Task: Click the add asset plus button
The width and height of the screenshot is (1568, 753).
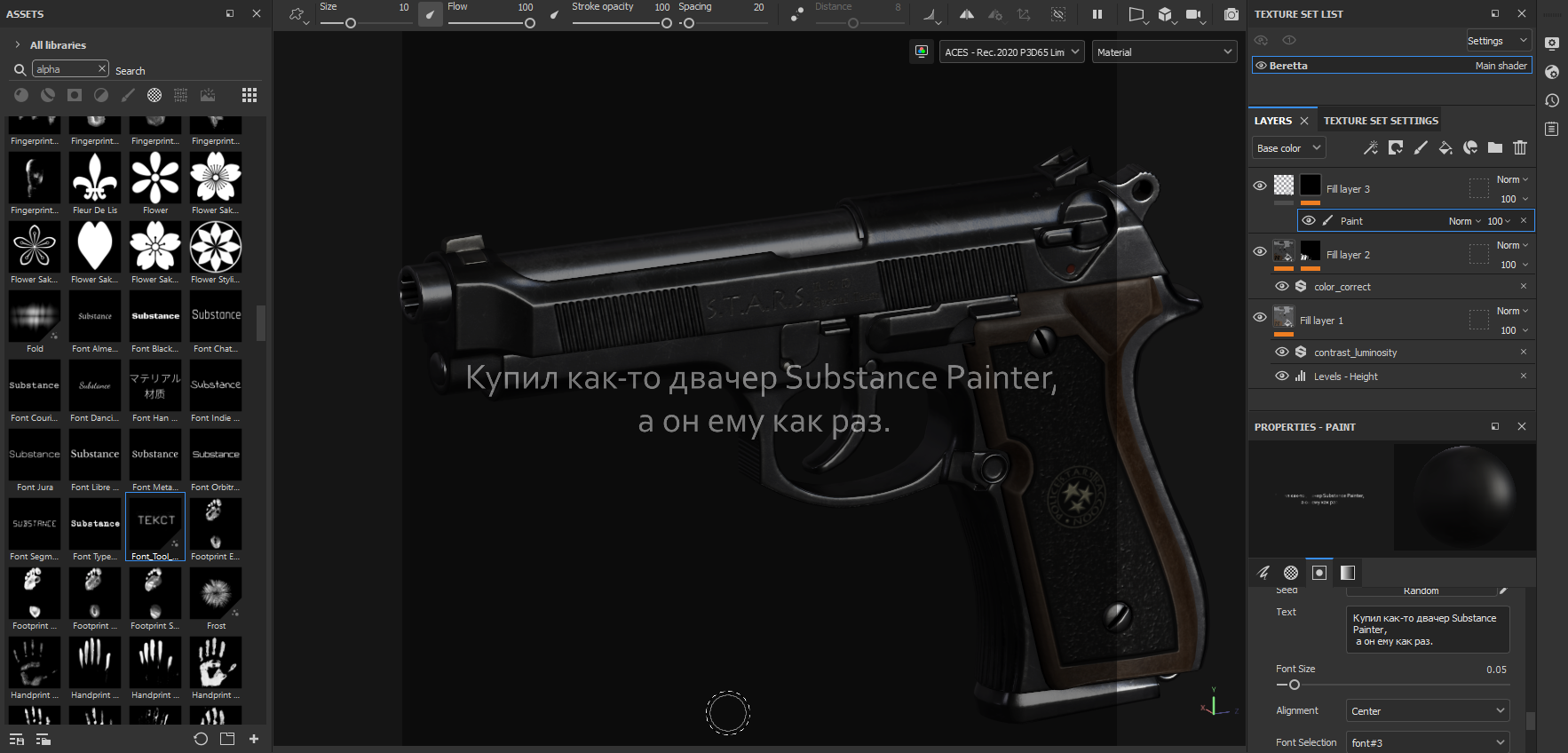Action: click(x=254, y=739)
